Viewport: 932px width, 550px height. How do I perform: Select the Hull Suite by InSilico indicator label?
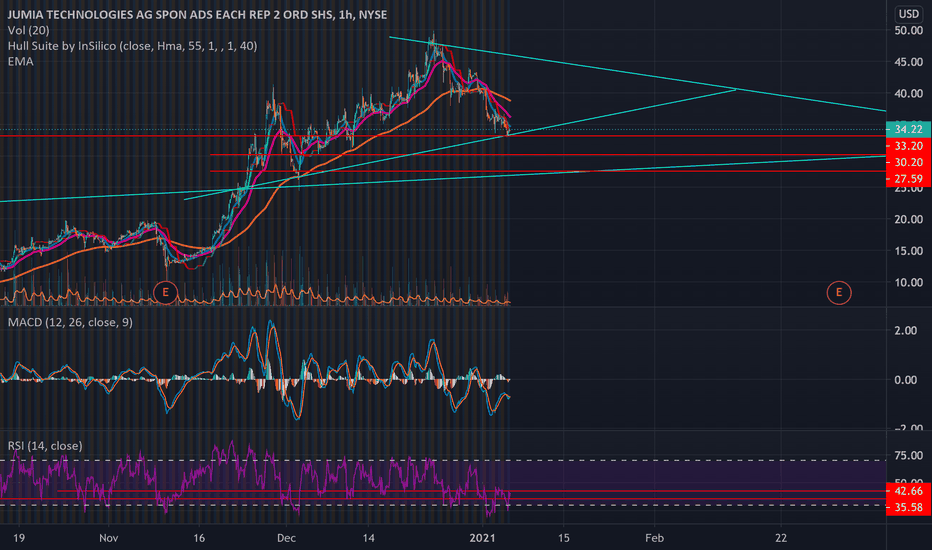(132, 46)
